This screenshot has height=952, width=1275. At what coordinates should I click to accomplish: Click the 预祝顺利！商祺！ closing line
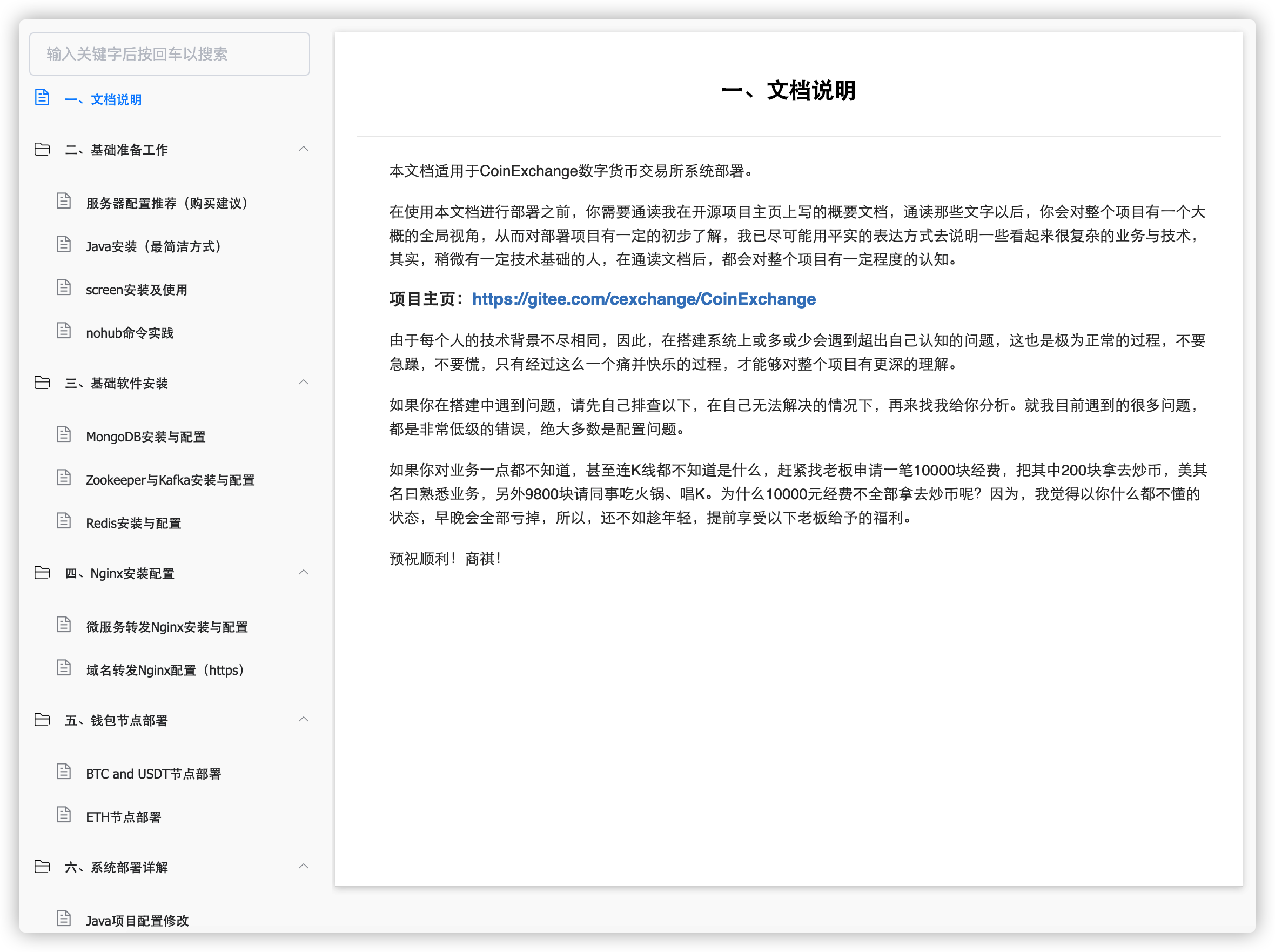click(x=446, y=559)
